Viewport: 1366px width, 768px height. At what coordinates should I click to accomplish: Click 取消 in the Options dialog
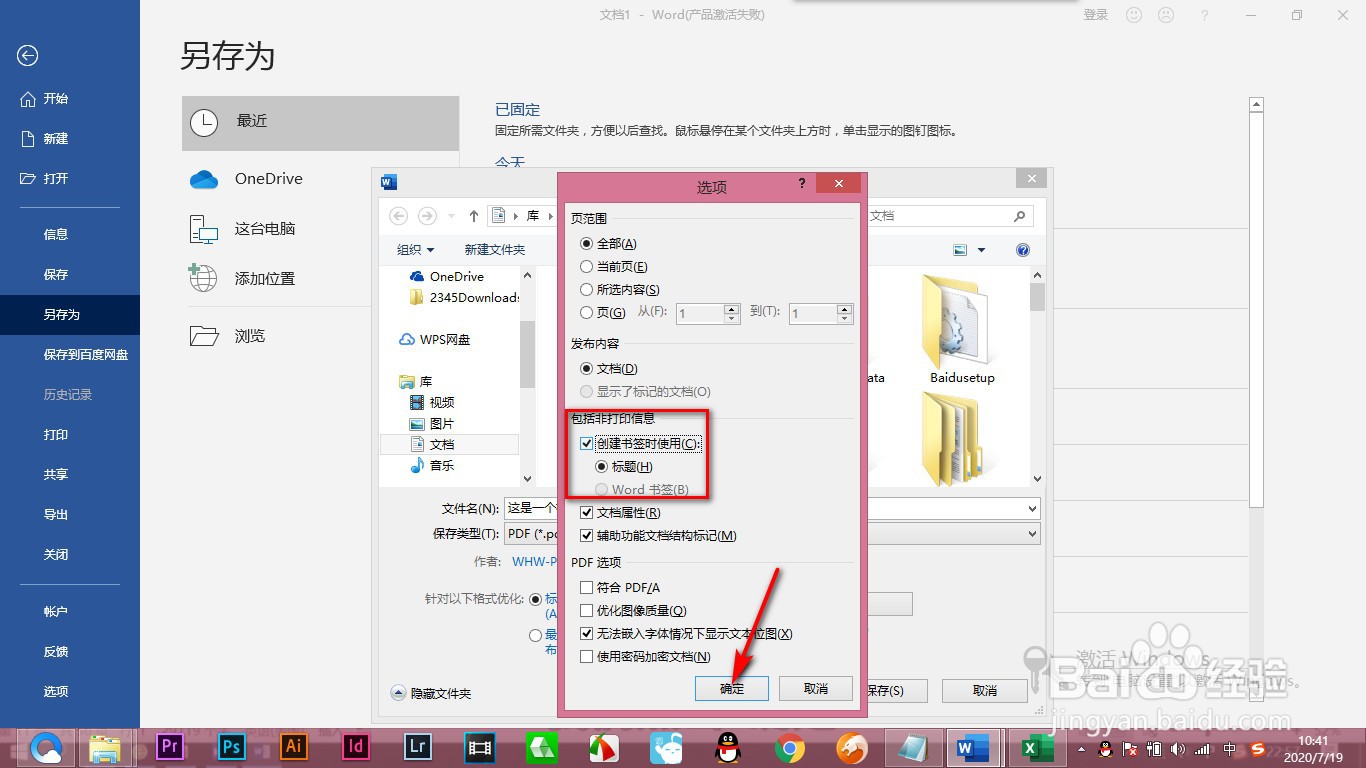click(x=816, y=688)
